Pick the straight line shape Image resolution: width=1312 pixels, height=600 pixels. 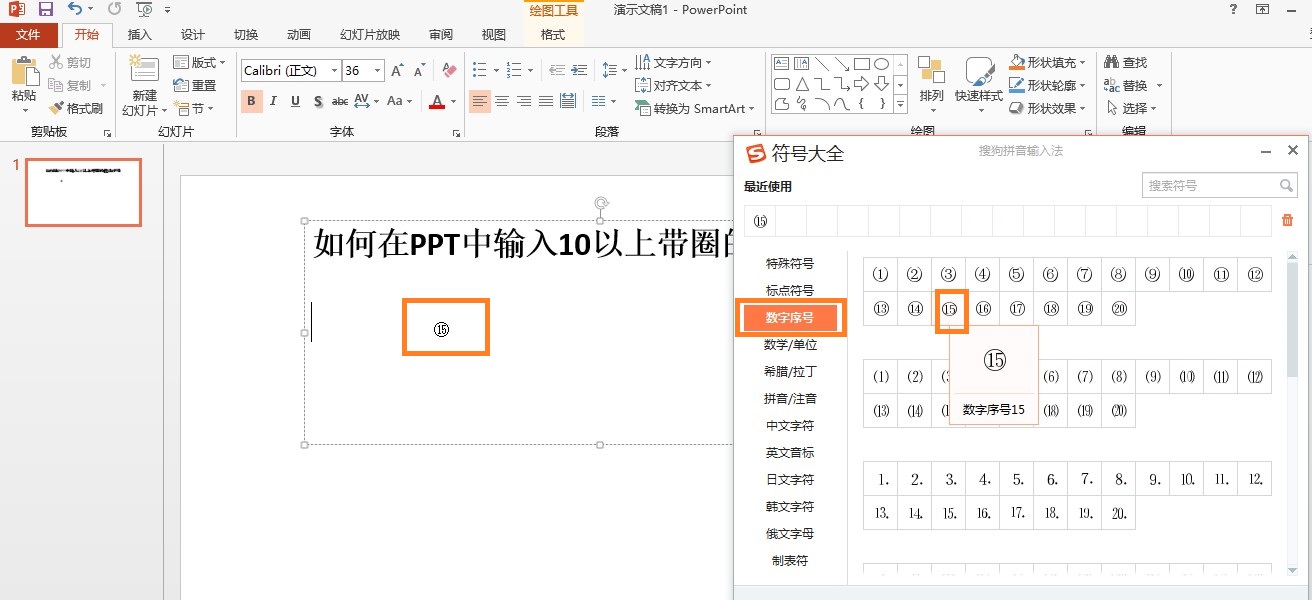(821, 64)
